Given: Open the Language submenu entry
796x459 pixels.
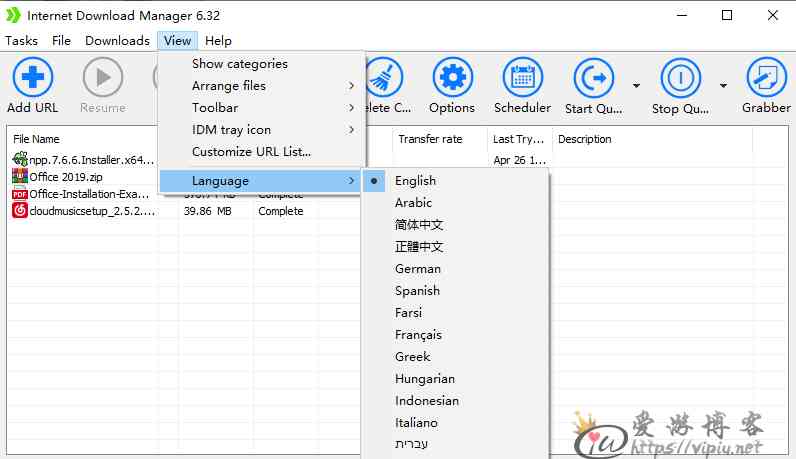Looking at the screenshot, I should (260, 181).
